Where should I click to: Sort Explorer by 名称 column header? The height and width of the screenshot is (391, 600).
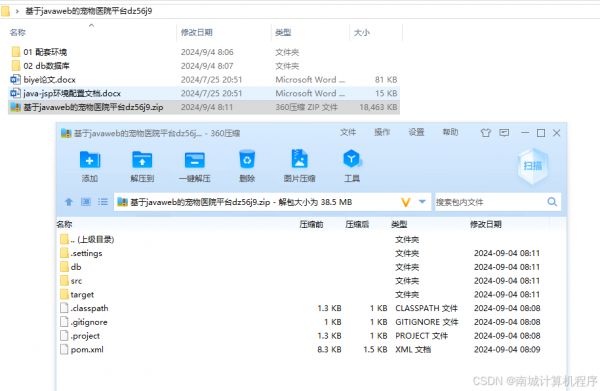click(x=18, y=33)
